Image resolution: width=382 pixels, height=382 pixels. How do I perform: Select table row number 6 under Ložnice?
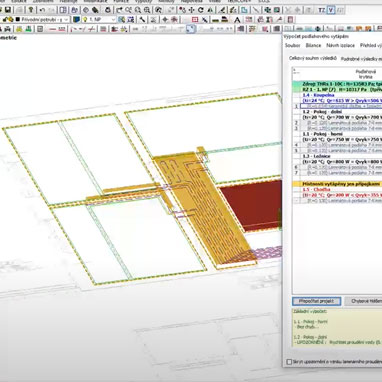[x=337, y=167]
